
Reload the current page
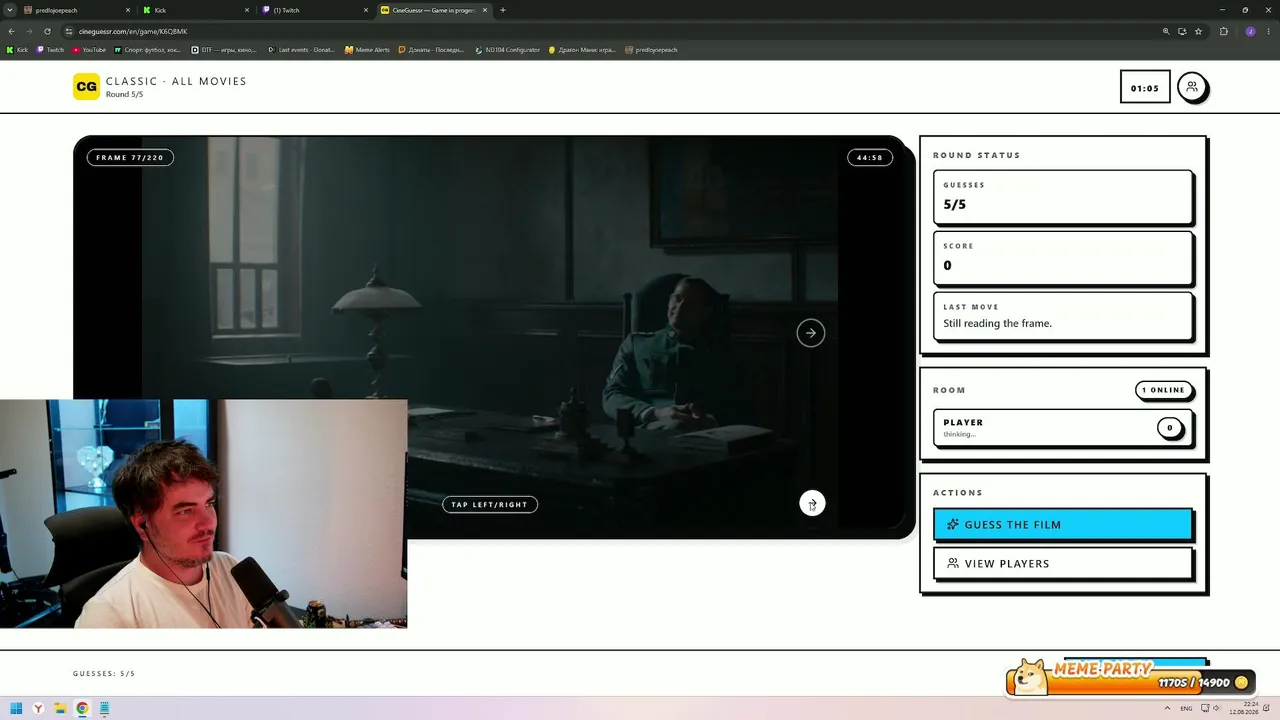pos(47,31)
